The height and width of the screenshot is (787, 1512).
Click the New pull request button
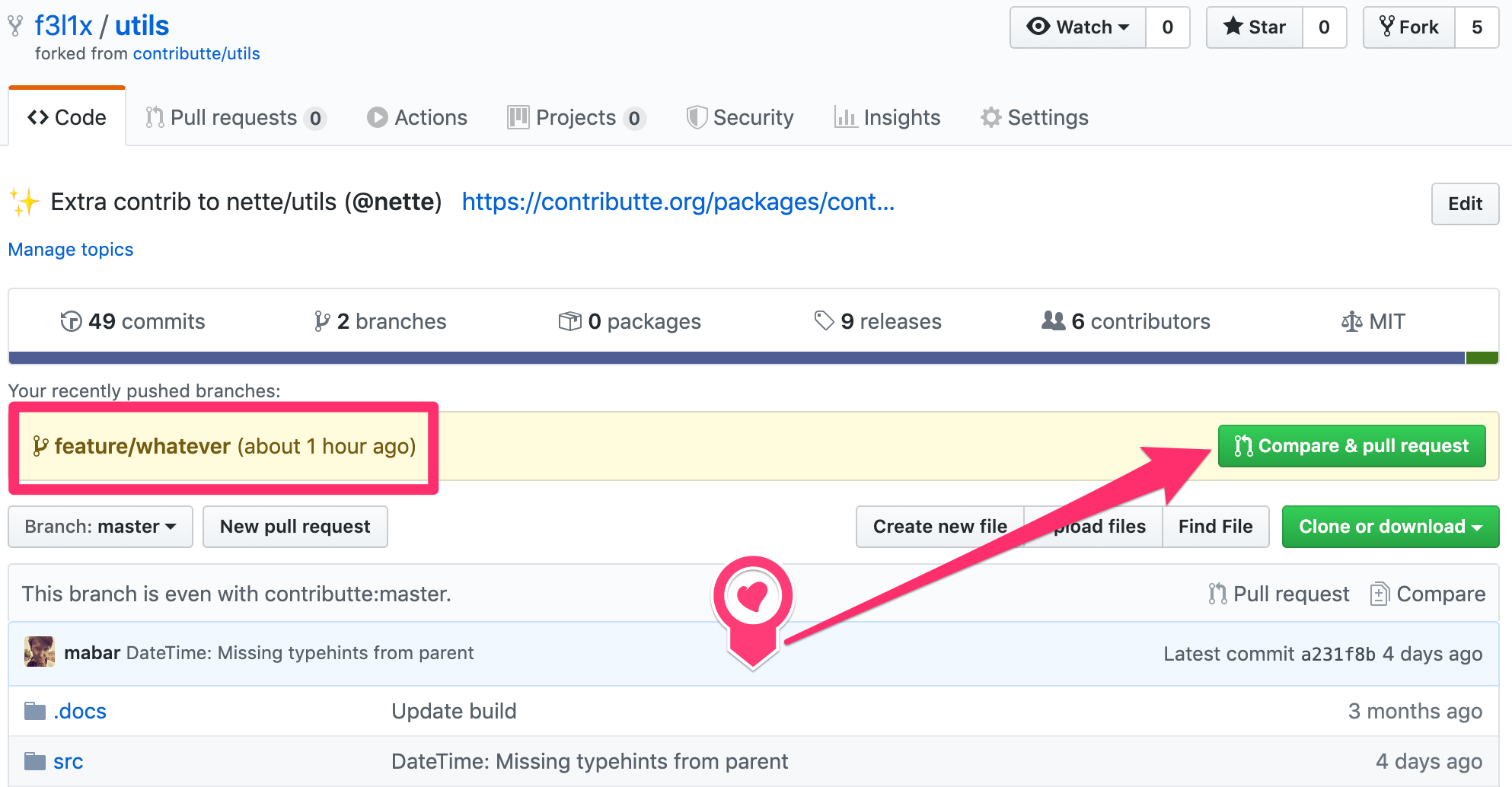[x=295, y=527]
